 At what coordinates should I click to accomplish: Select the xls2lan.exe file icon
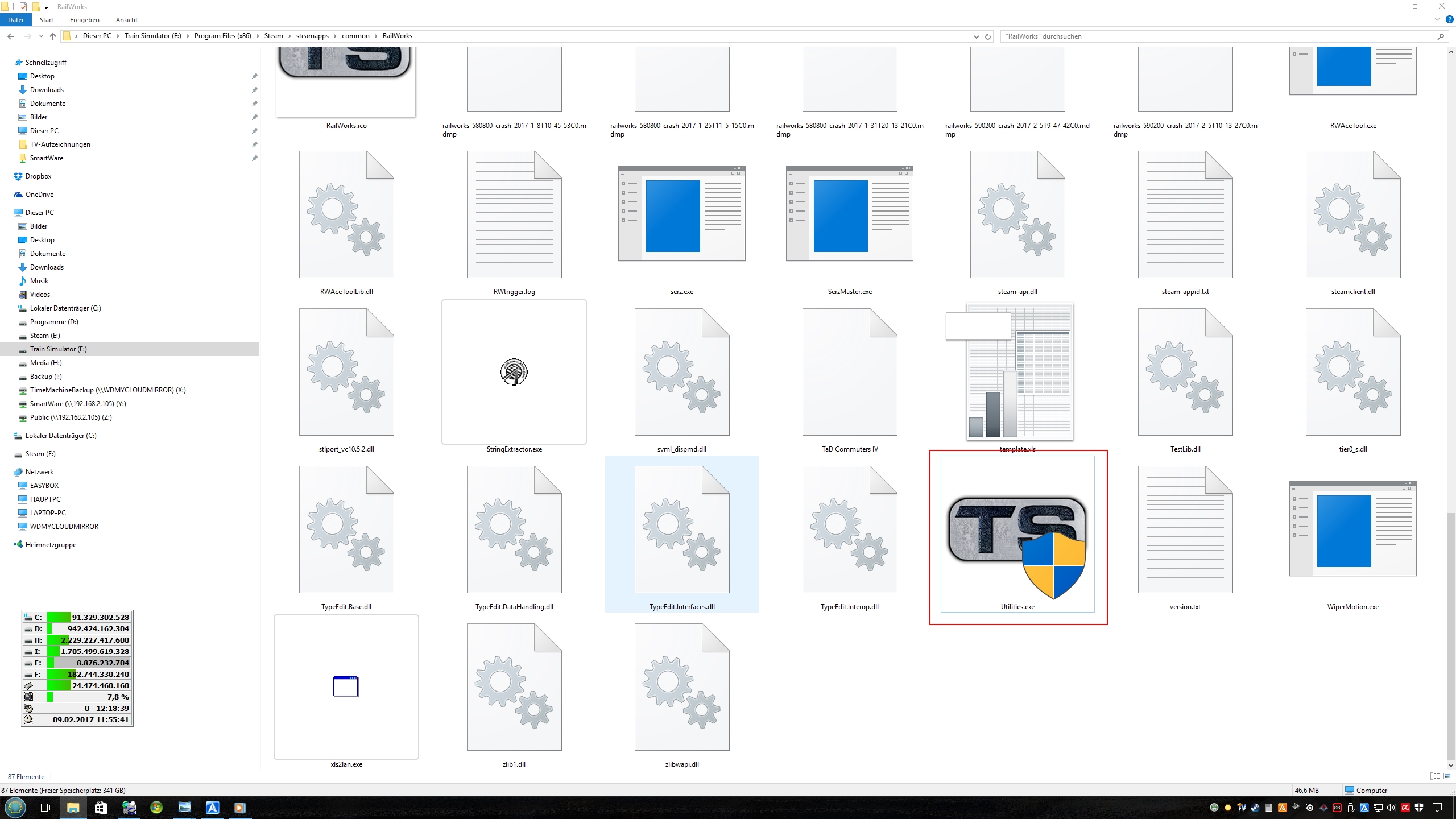point(346,686)
